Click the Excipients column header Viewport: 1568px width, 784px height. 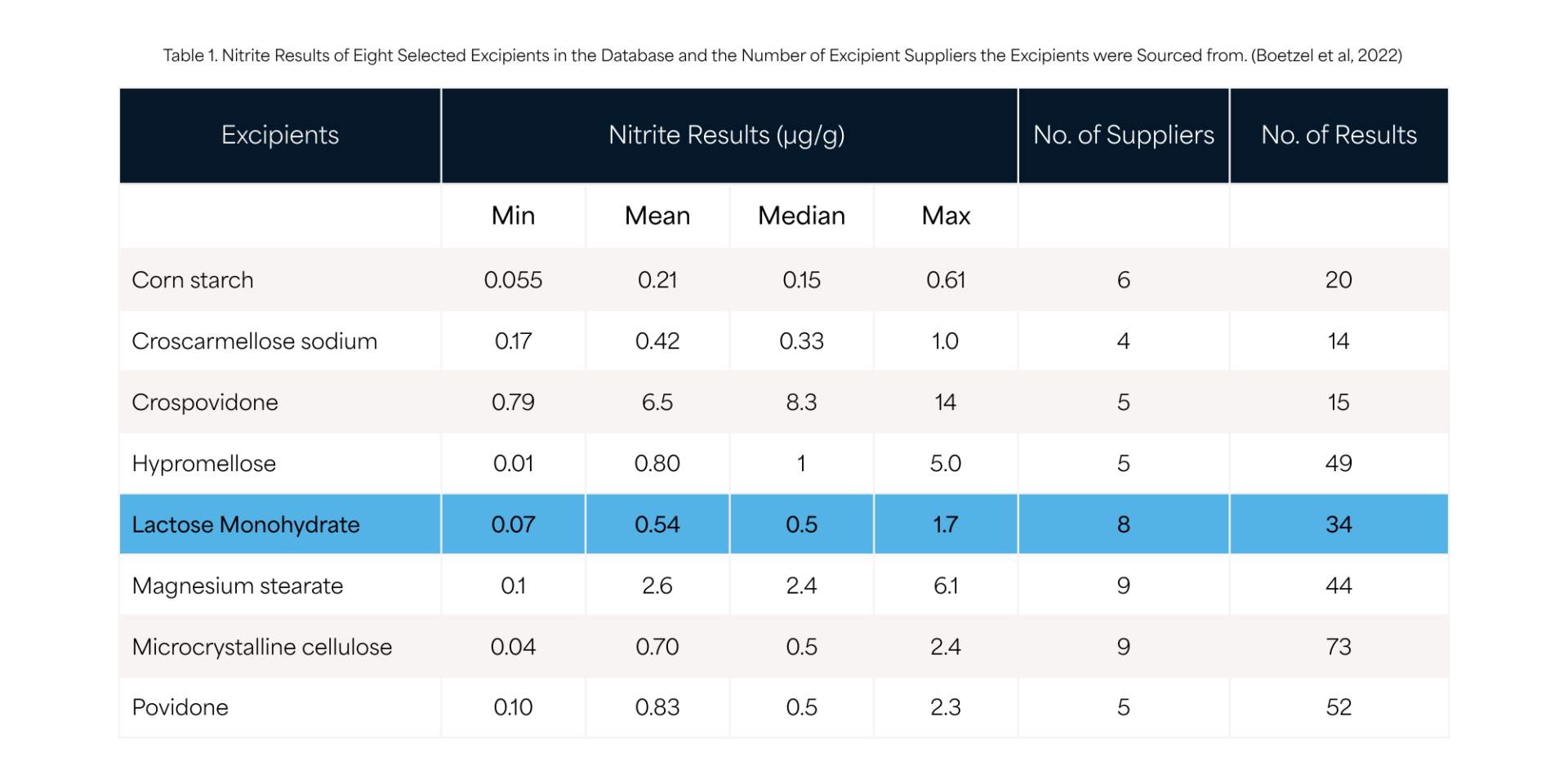280,136
